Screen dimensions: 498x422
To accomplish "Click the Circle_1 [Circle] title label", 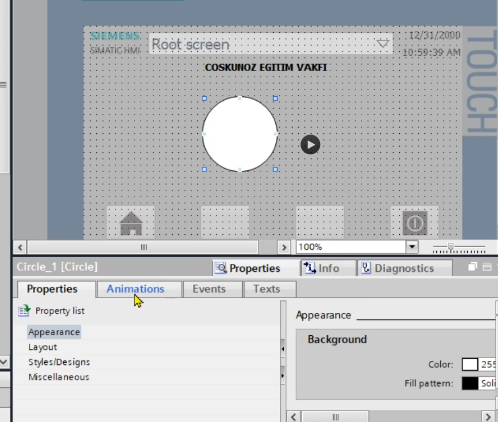I will pos(57,267).
